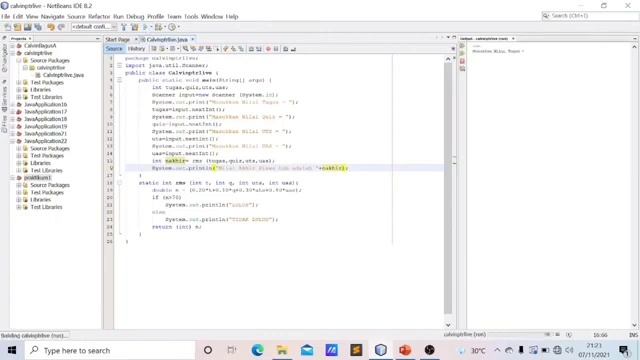Open the Debug menu

(x=135, y=17)
